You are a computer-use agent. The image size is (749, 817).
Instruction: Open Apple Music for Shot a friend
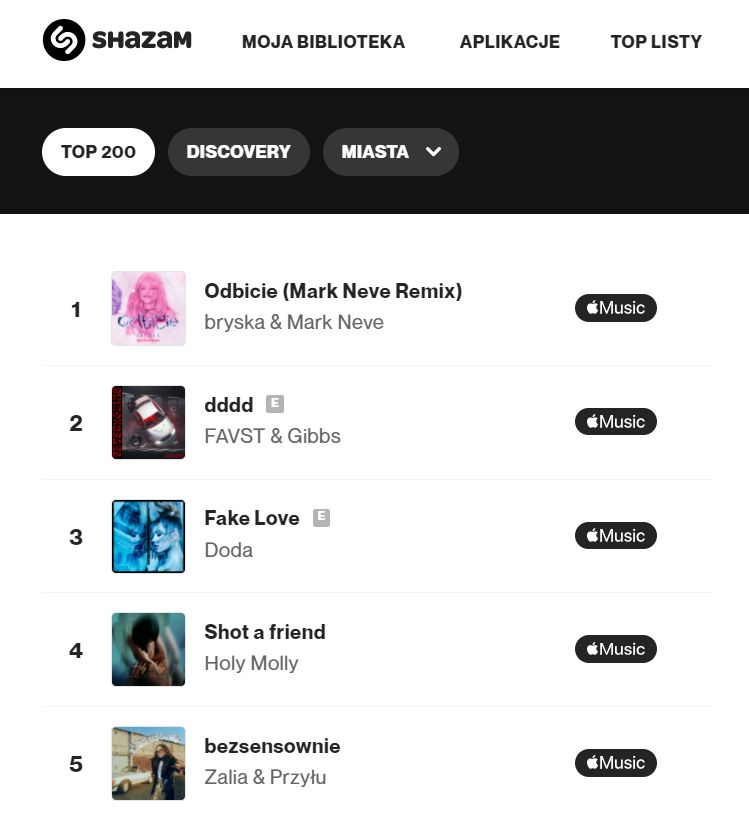point(615,649)
